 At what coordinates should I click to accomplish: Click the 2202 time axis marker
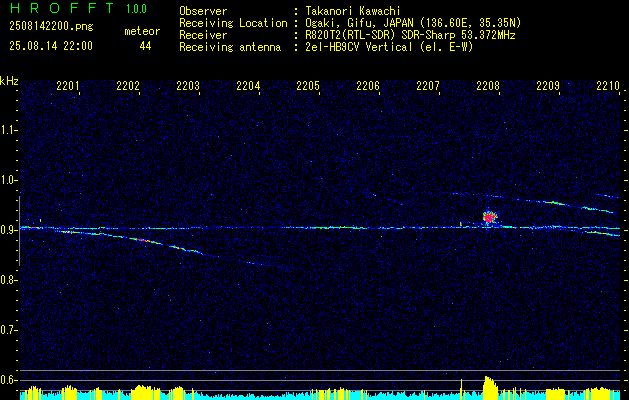[128, 85]
